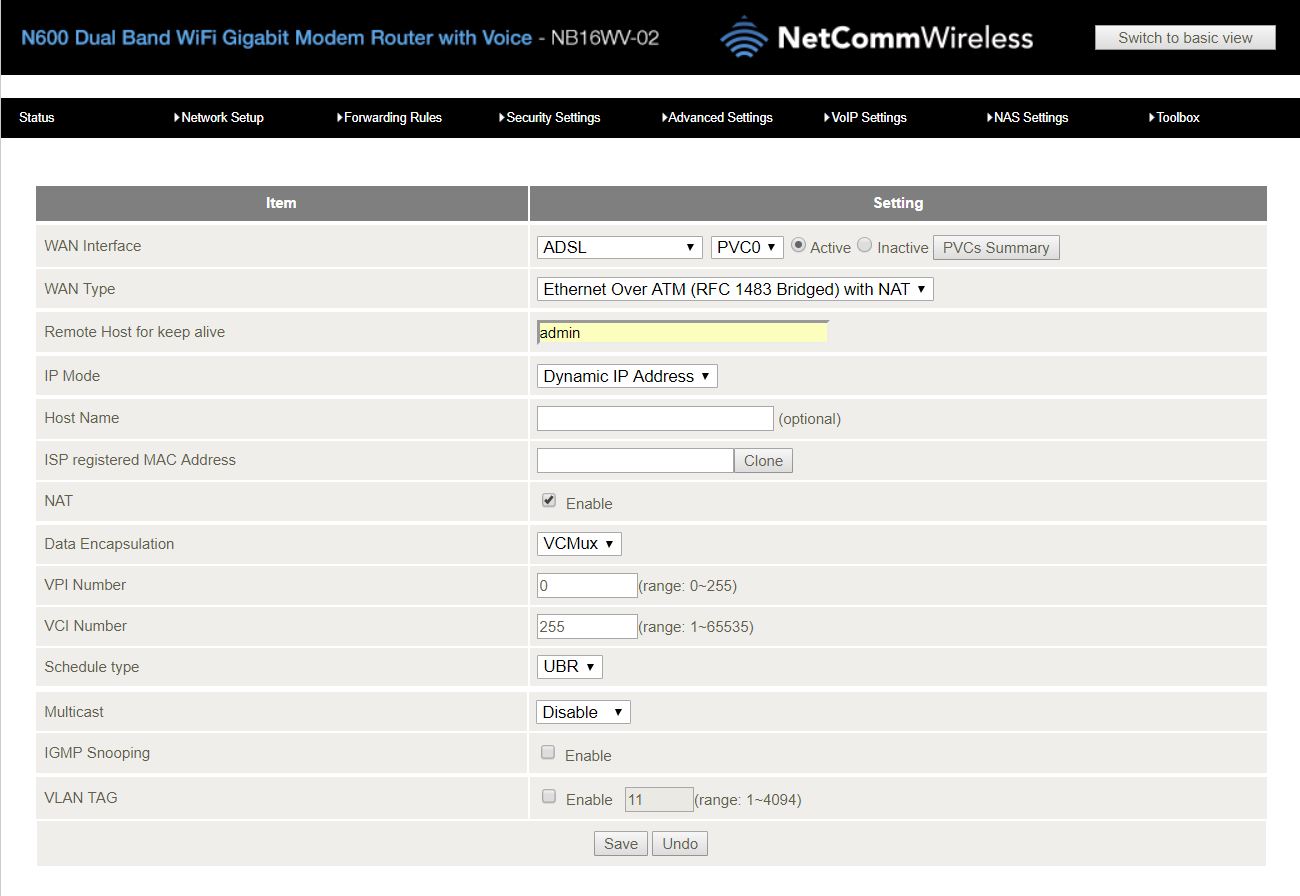Click the 'WAN Interface' row label

[93, 246]
